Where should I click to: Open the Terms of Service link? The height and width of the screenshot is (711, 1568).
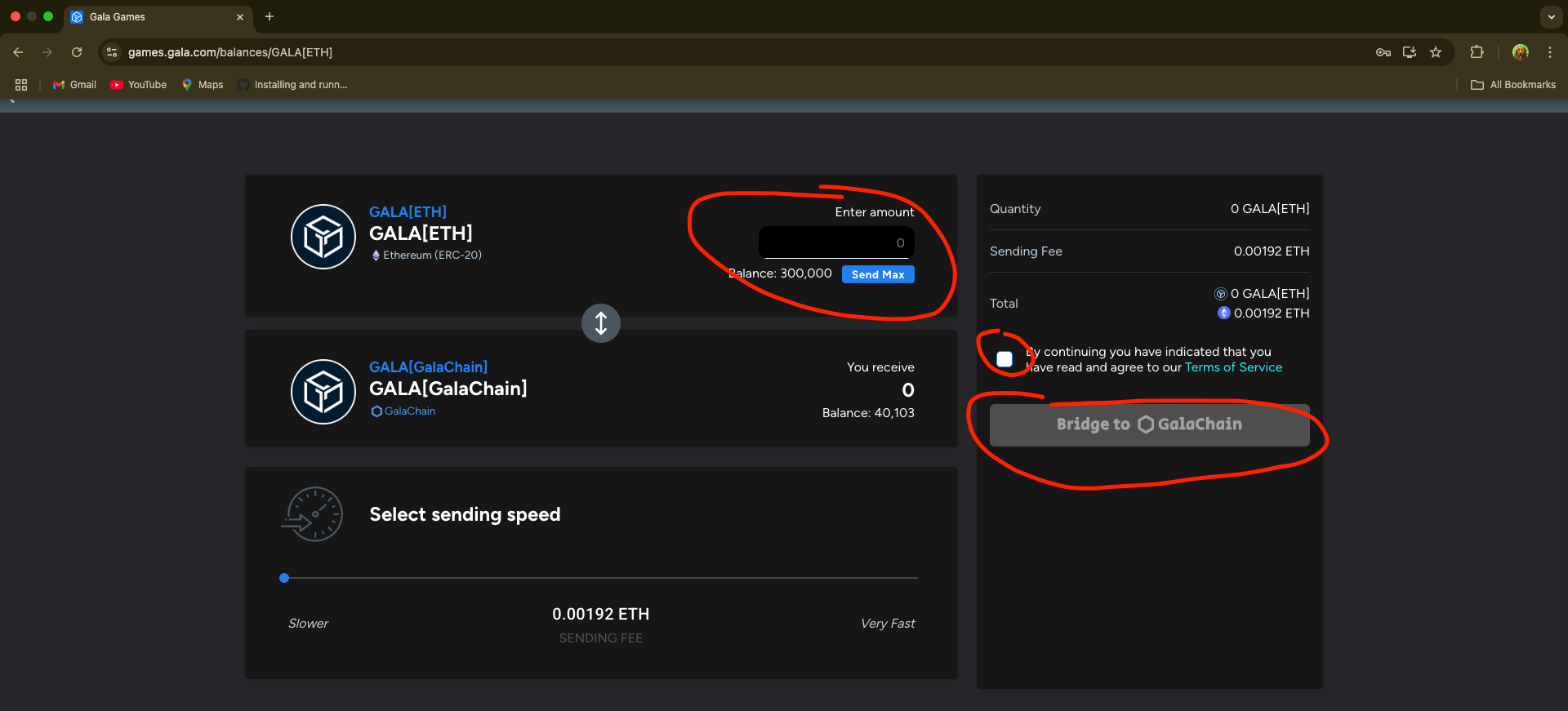[1233, 367]
